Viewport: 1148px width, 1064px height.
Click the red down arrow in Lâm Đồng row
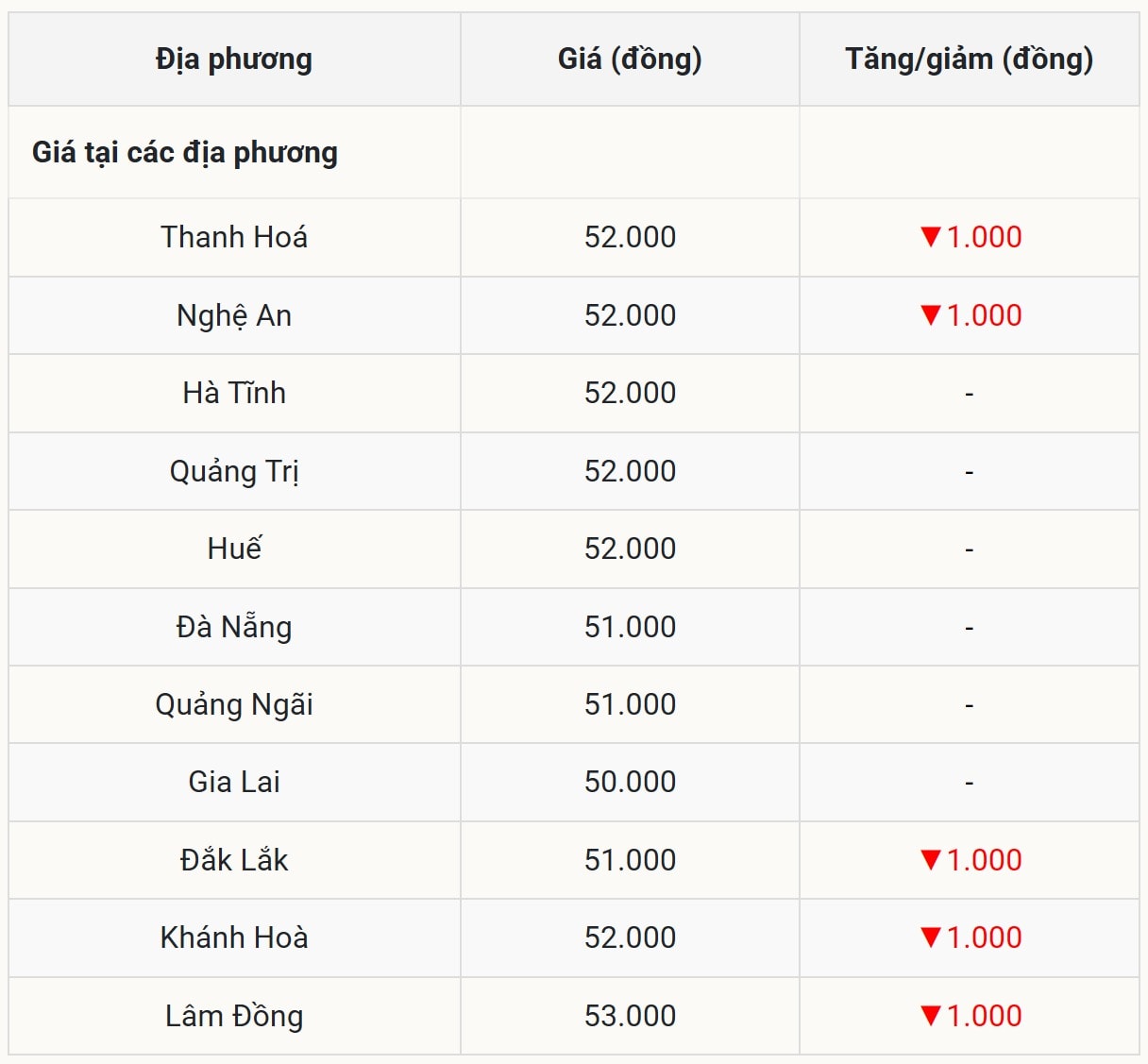pos(931,1016)
